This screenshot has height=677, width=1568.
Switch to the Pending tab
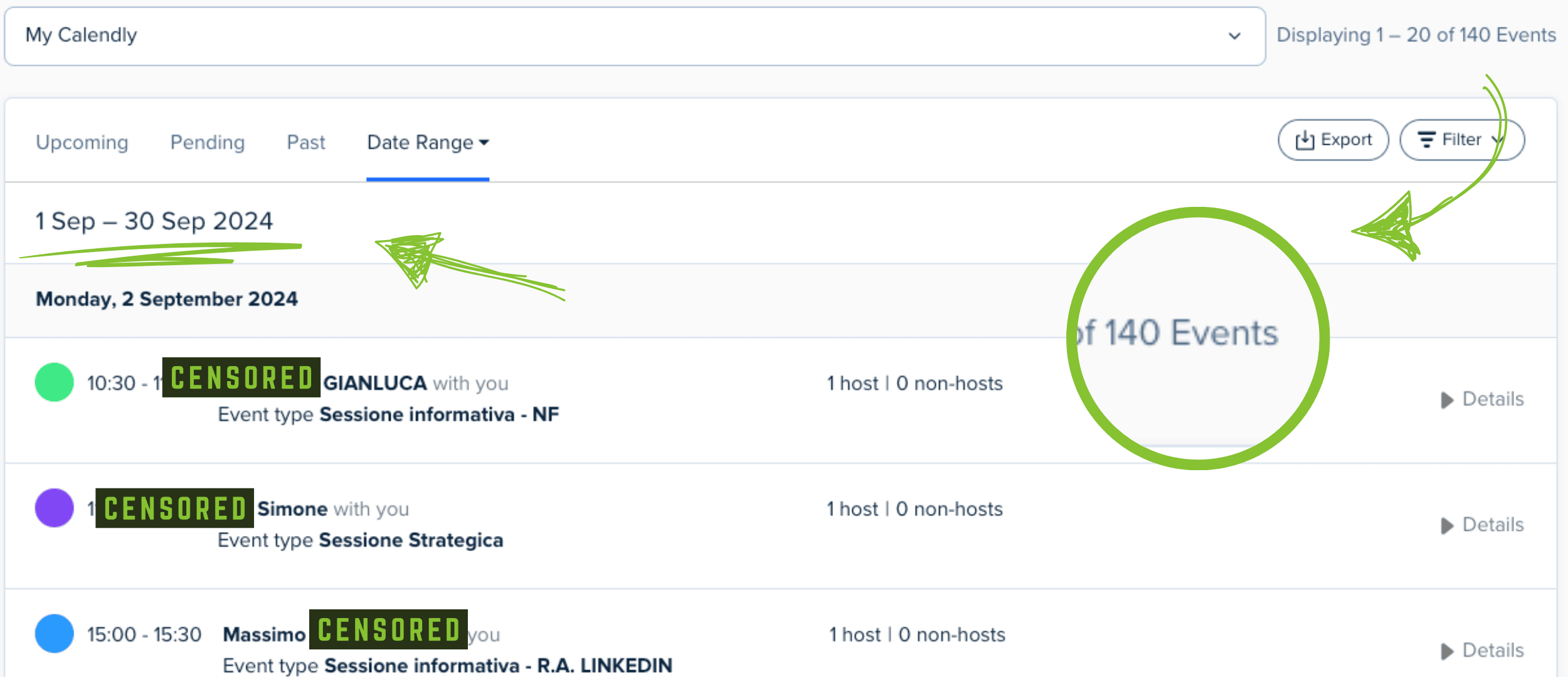click(208, 143)
